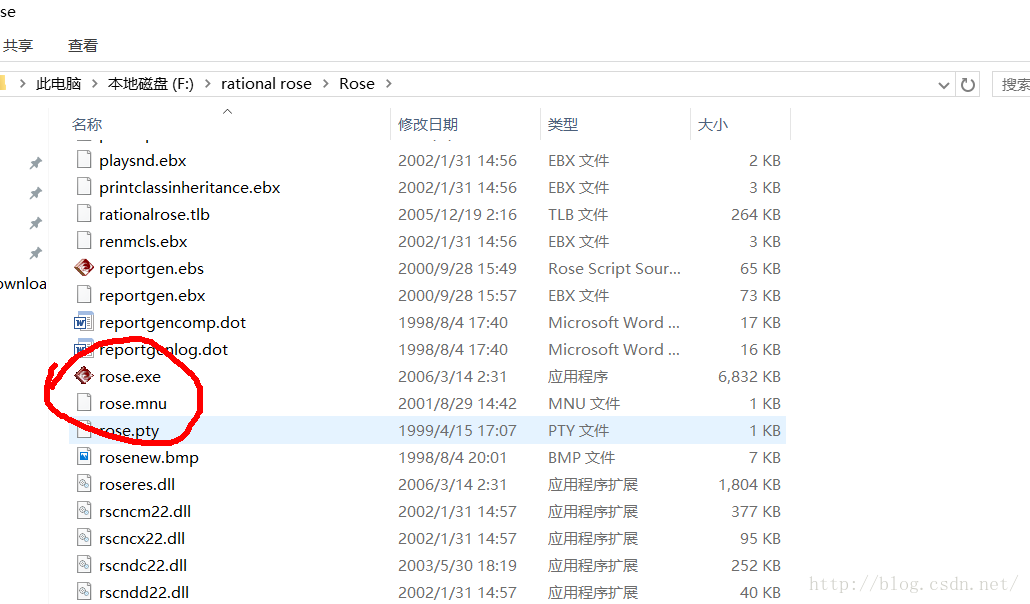Select file name rscncm22.dll
The height and width of the screenshot is (604, 1030).
(145, 511)
